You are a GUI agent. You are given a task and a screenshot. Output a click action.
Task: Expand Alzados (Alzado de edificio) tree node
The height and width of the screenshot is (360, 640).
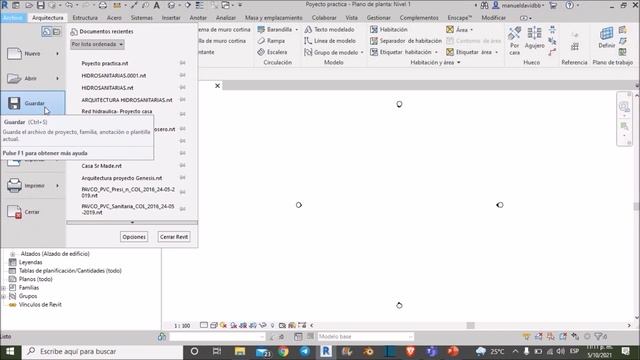pyautogui.click(x=12, y=254)
